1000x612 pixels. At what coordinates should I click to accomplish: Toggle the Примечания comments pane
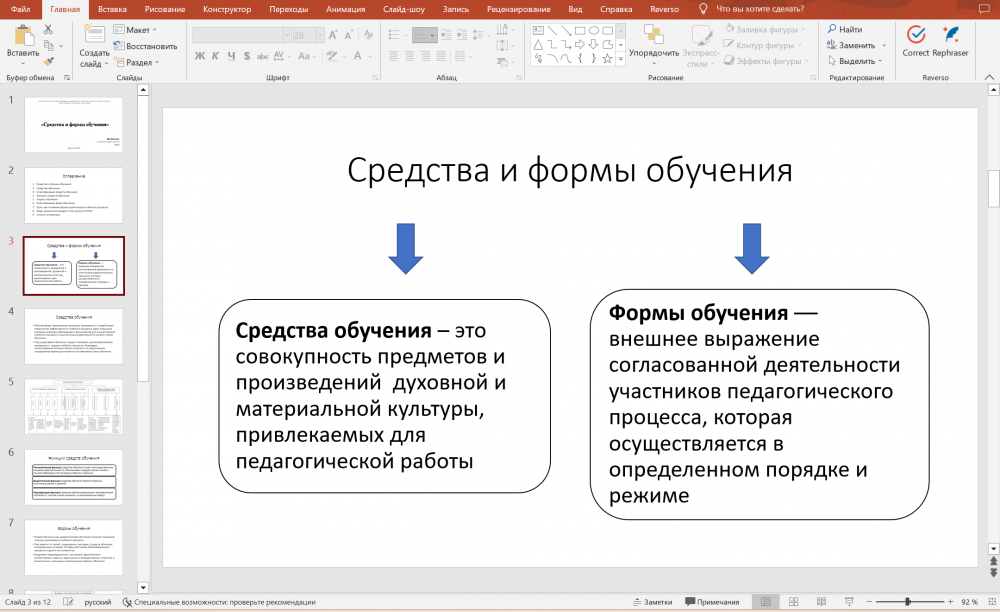711,602
